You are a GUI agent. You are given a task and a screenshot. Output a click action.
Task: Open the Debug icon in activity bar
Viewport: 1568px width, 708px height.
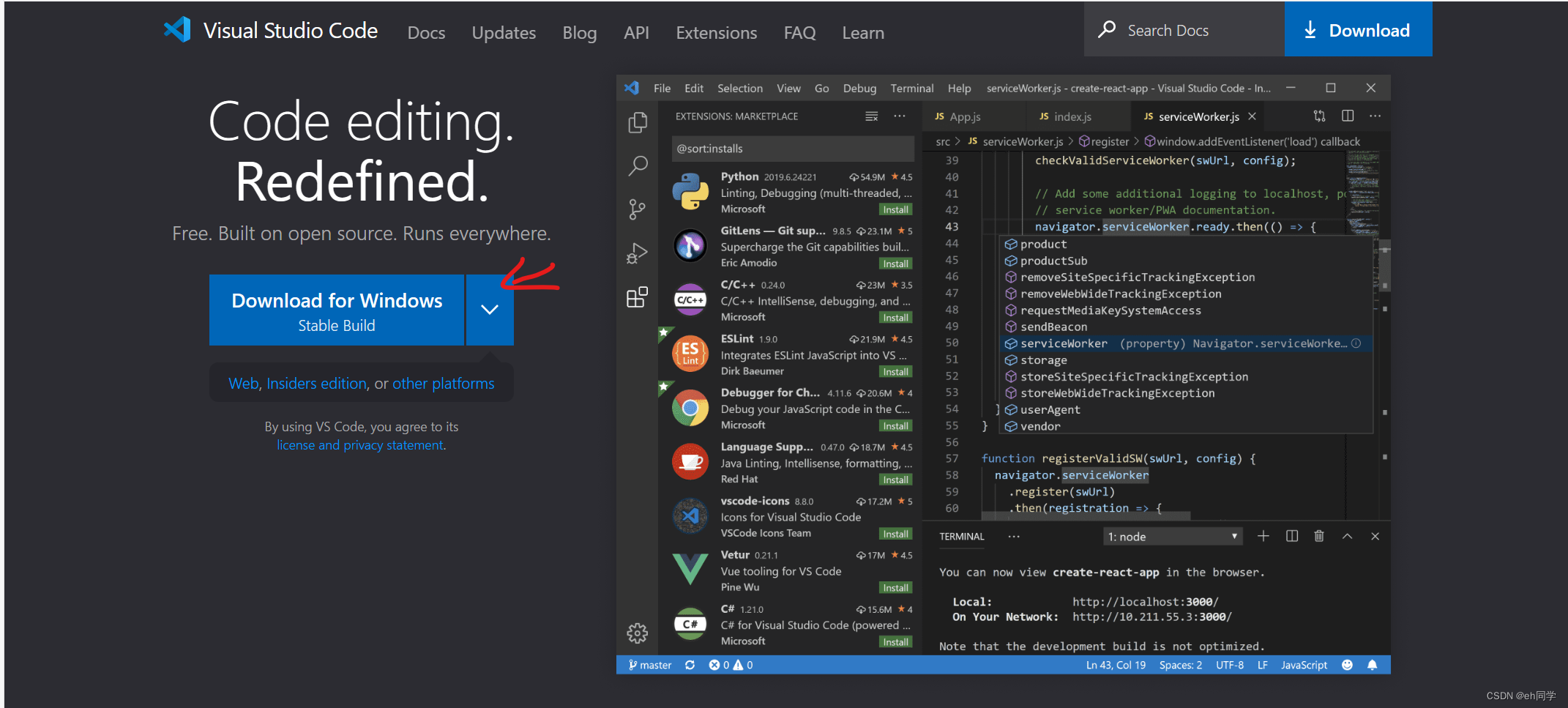(638, 253)
